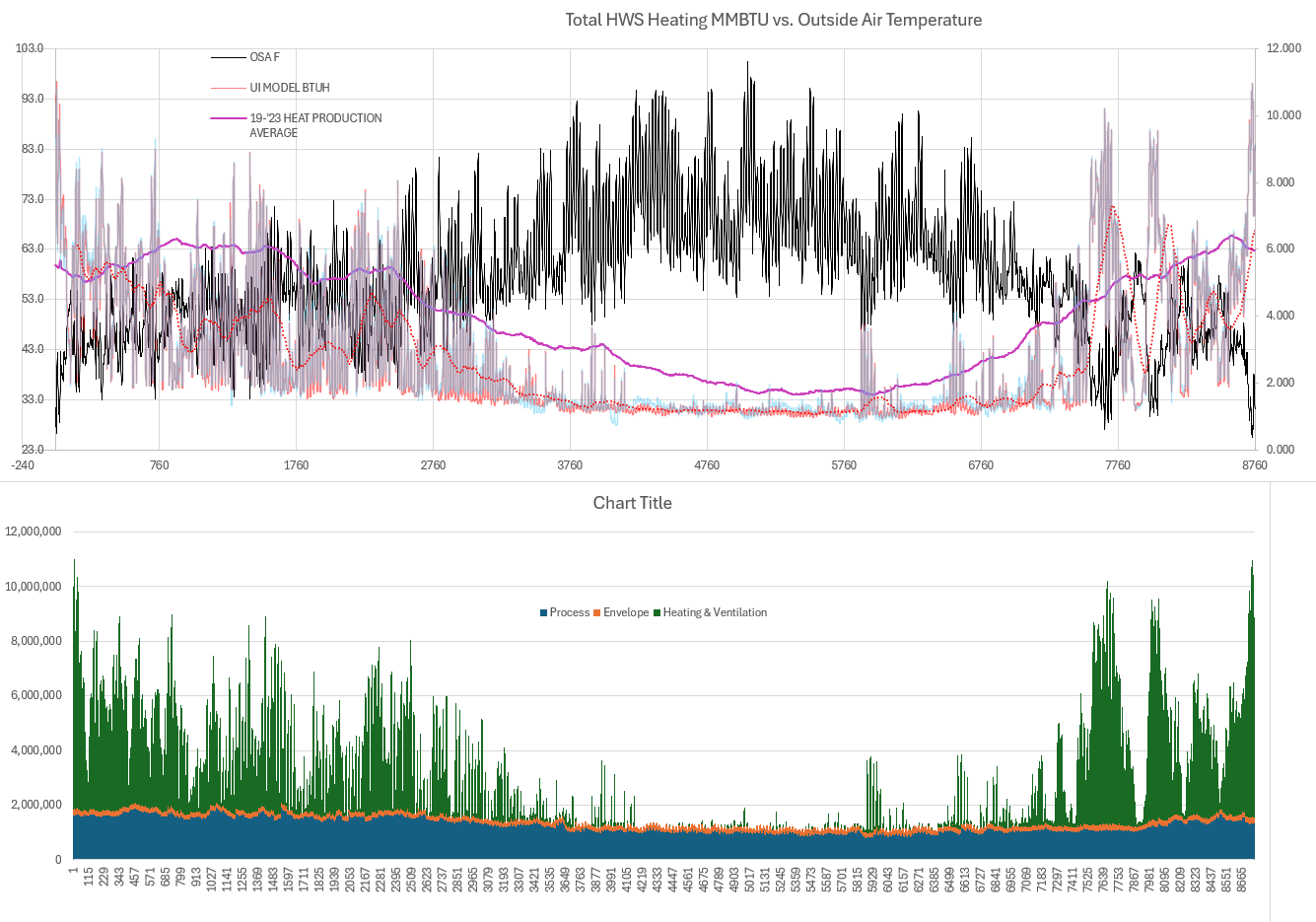Image resolution: width=1316 pixels, height=922 pixels.
Task: Click the '19-'23 HEAT PRODUCTION AVERAGE' legend label
Action: coord(315,125)
